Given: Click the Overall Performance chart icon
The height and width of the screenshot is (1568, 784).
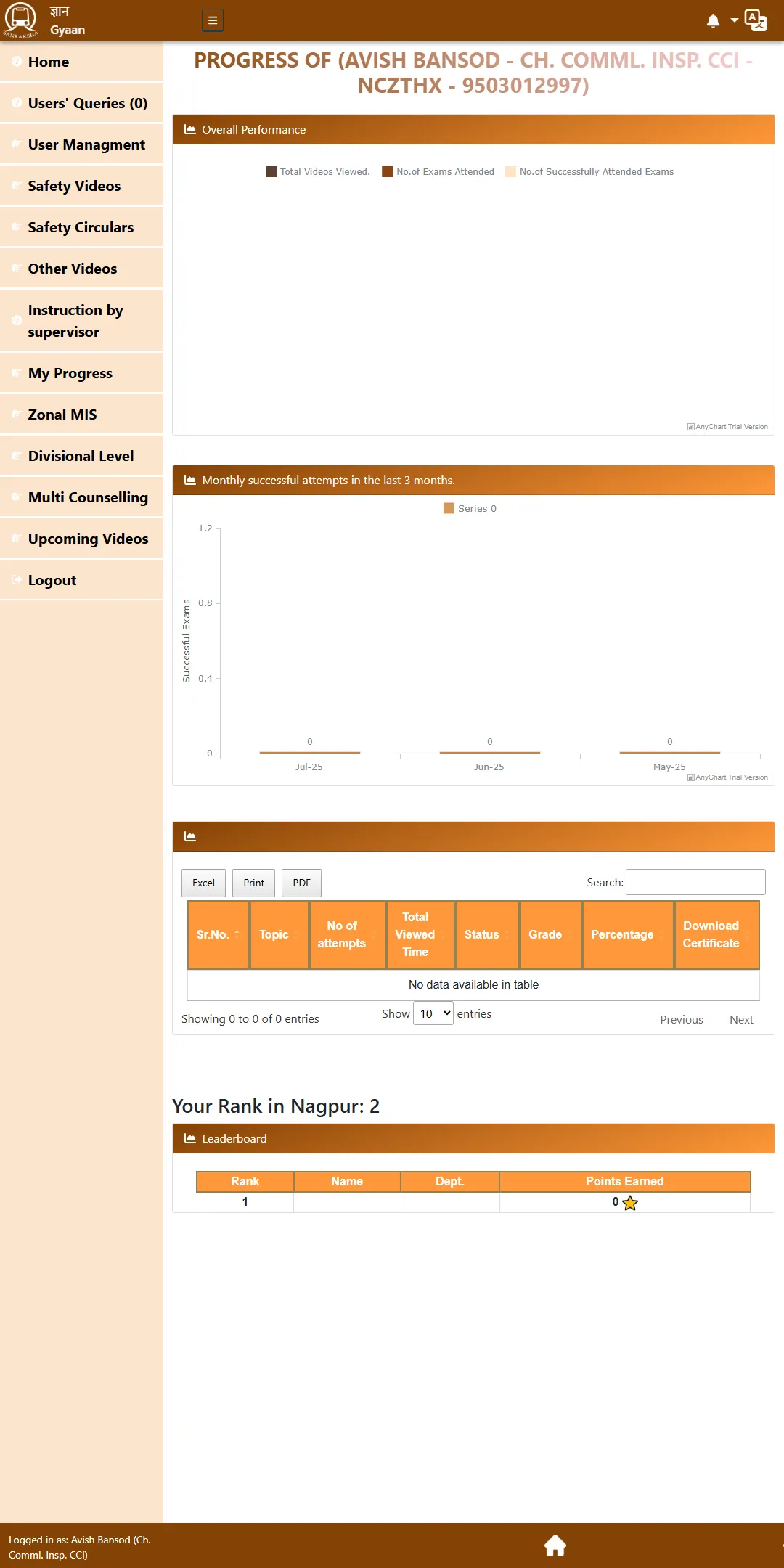Looking at the screenshot, I should pos(190,129).
